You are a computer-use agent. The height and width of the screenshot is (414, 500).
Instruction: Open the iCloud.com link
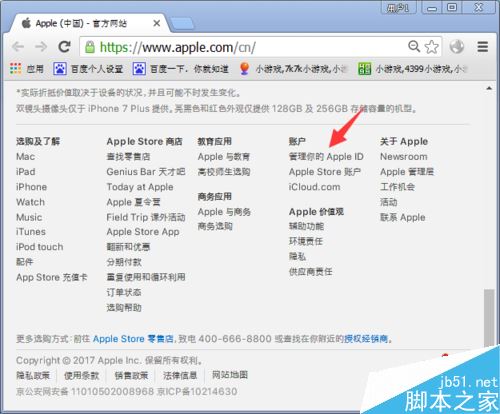point(315,187)
